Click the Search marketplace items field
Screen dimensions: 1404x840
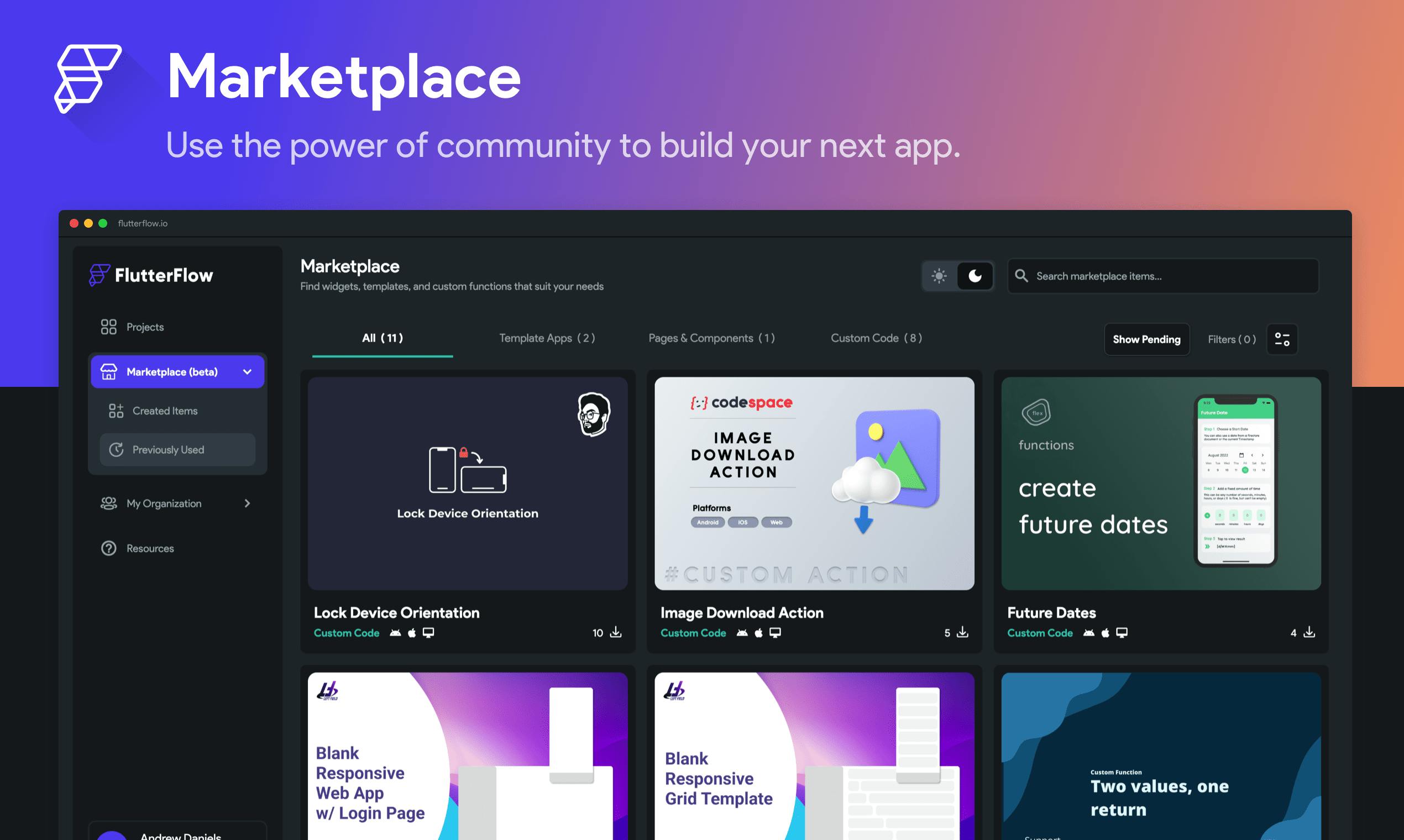[x=1164, y=276]
